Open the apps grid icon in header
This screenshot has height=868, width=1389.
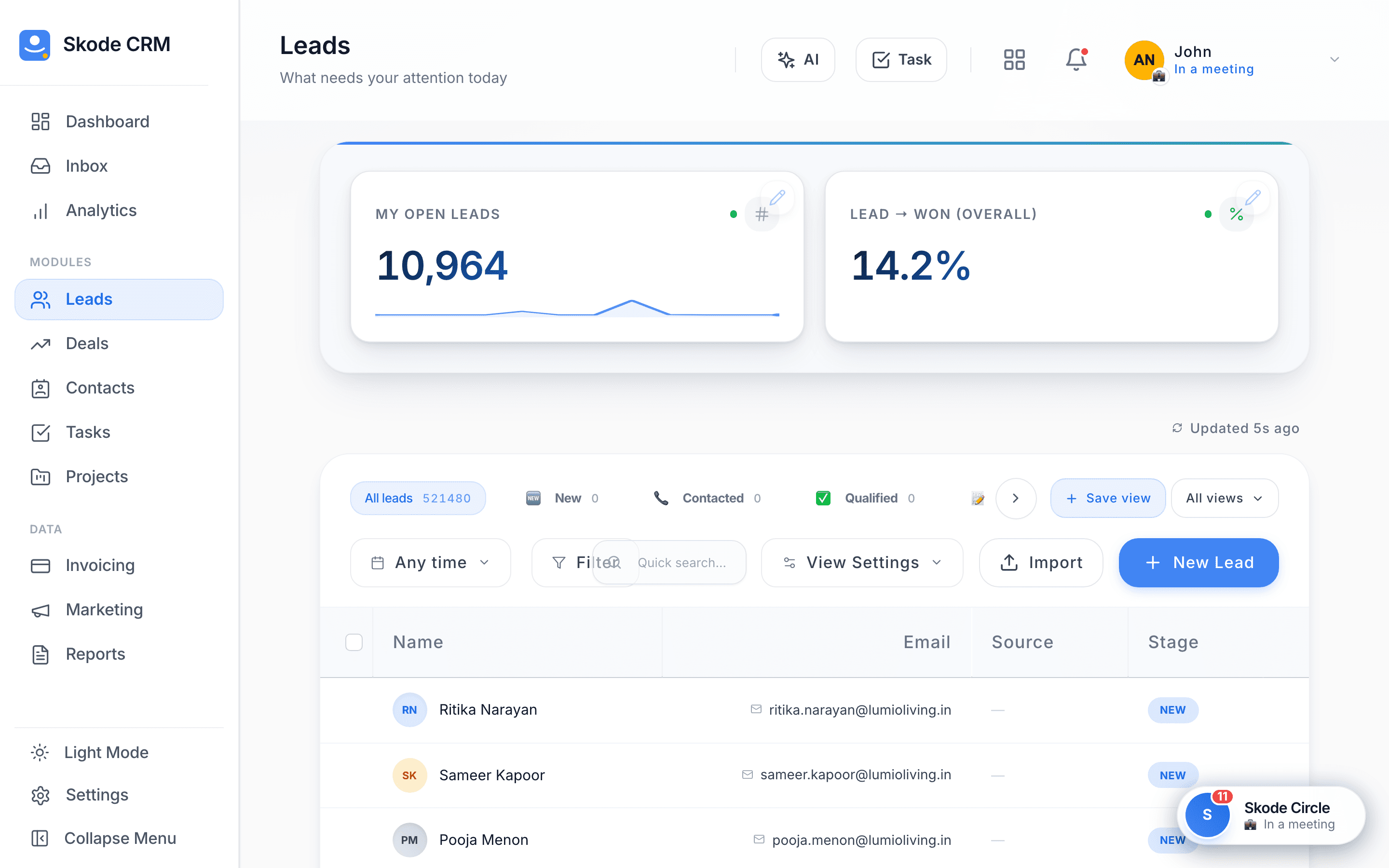click(x=1014, y=60)
